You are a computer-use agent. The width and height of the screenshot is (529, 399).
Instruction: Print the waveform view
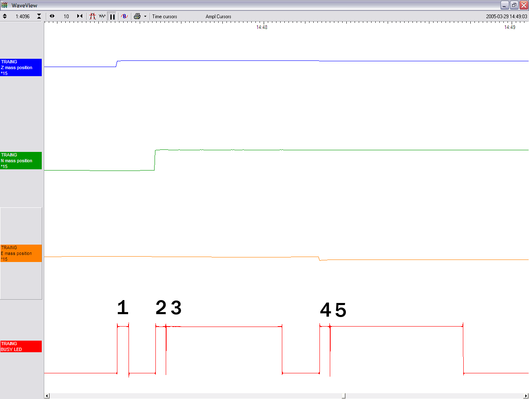[137, 16]
